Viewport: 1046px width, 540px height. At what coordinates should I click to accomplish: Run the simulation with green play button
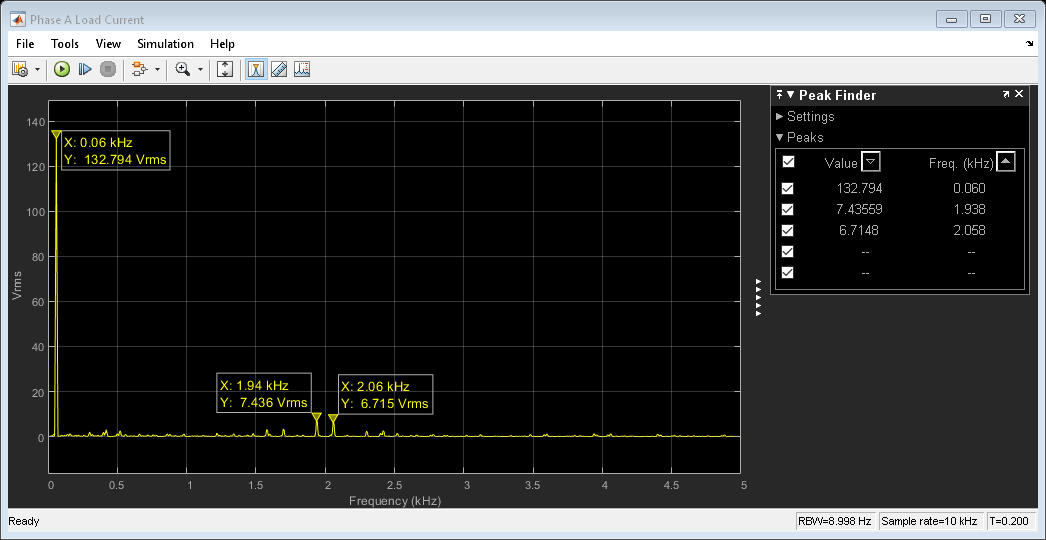point(62,69)
